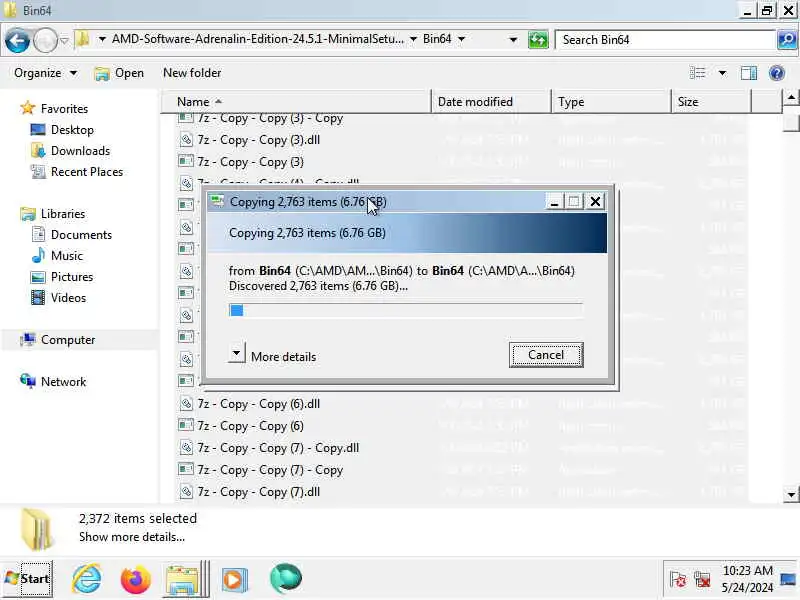Click the green round taskbar icon
Image resolution: width=800 pixels, height=600 pixels.
286,579
